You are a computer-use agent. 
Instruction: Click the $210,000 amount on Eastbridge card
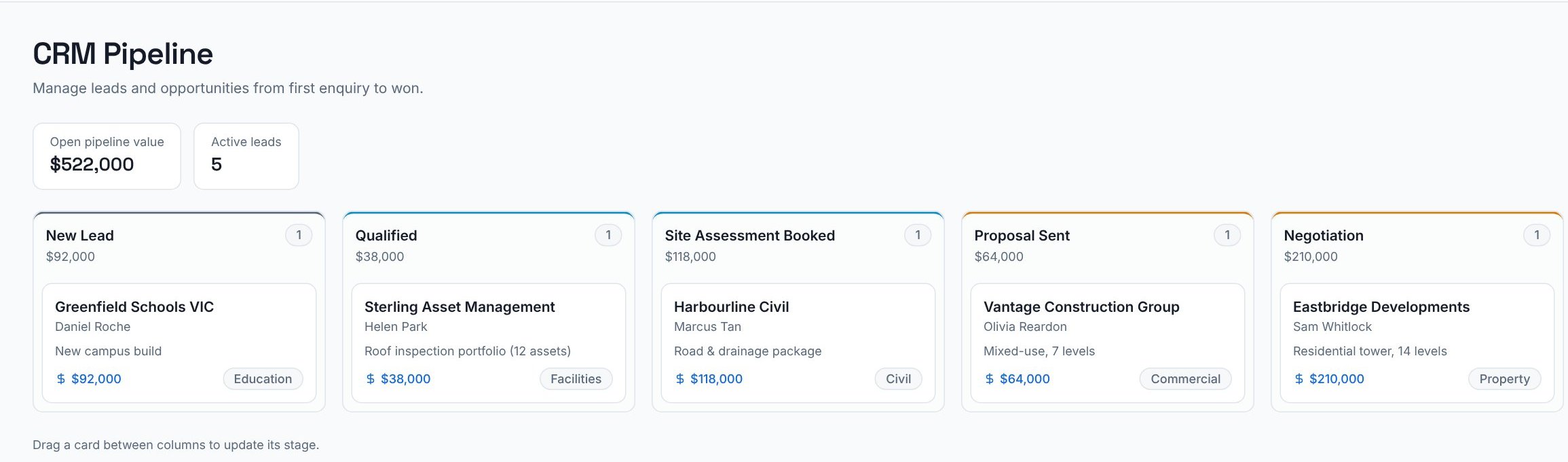pyautogui.click(x=1337, y=379)
